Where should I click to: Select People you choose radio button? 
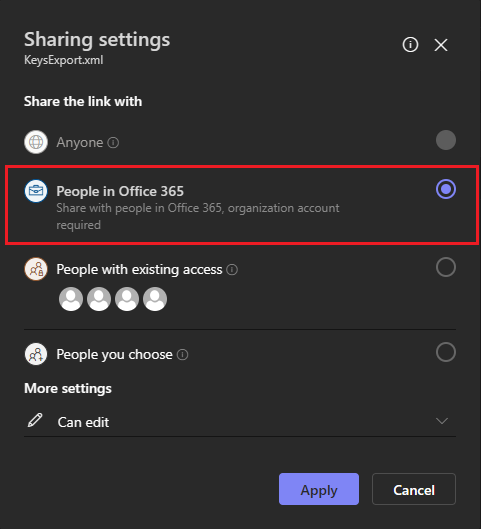pyautogui.click(x=446, y=352)
